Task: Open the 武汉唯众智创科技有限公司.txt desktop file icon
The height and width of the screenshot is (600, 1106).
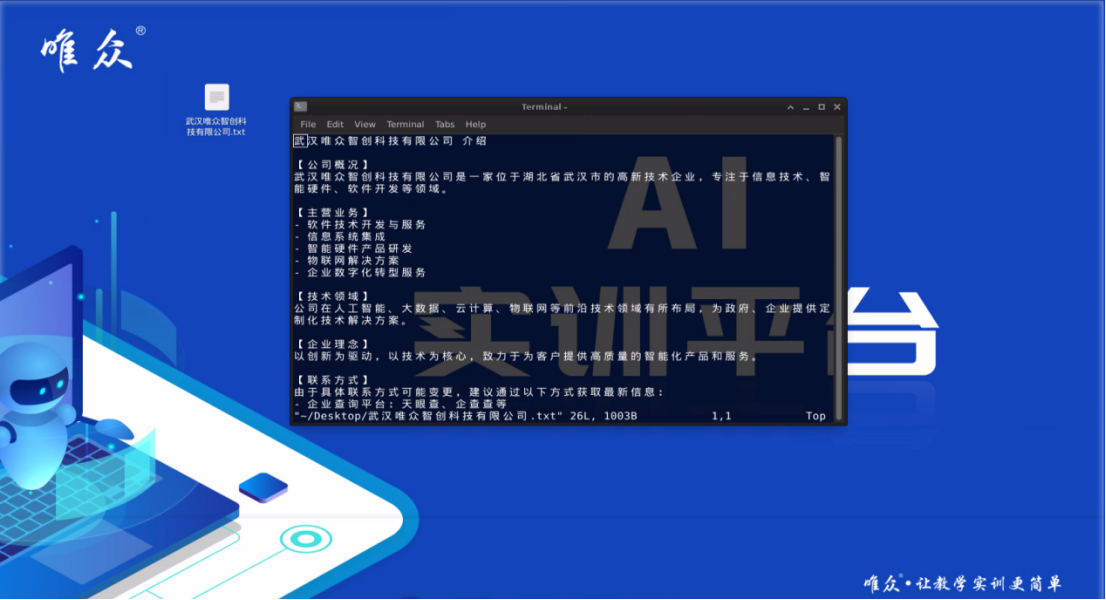Action: point(217,111)
